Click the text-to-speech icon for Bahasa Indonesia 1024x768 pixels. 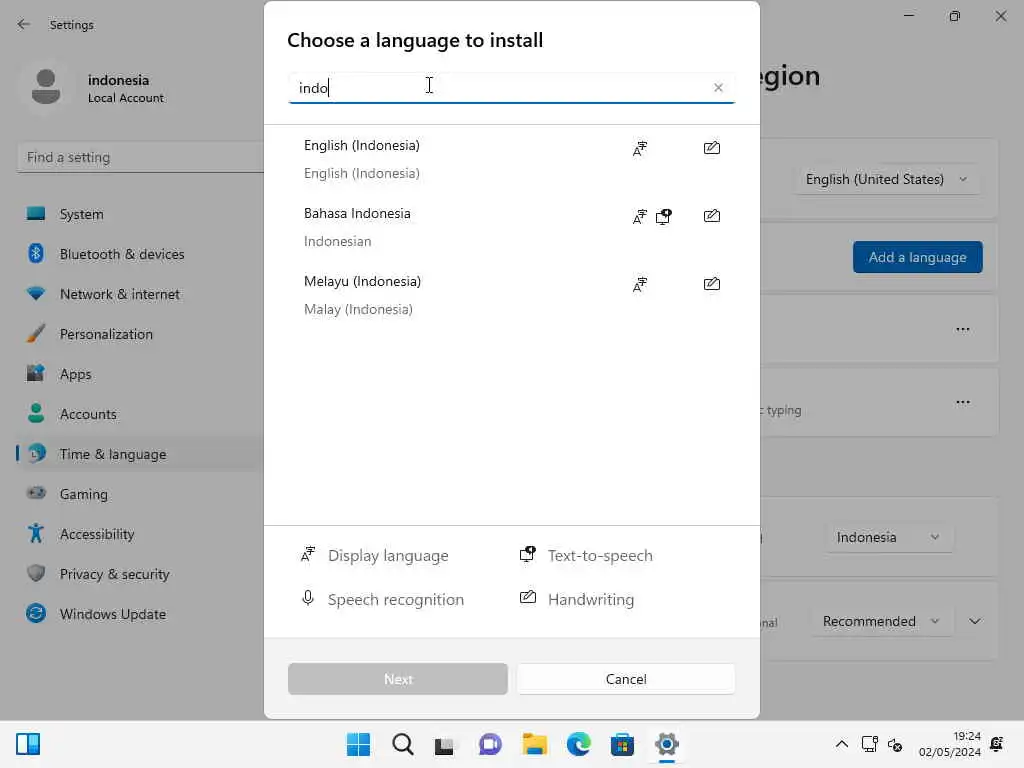point(664,216)
